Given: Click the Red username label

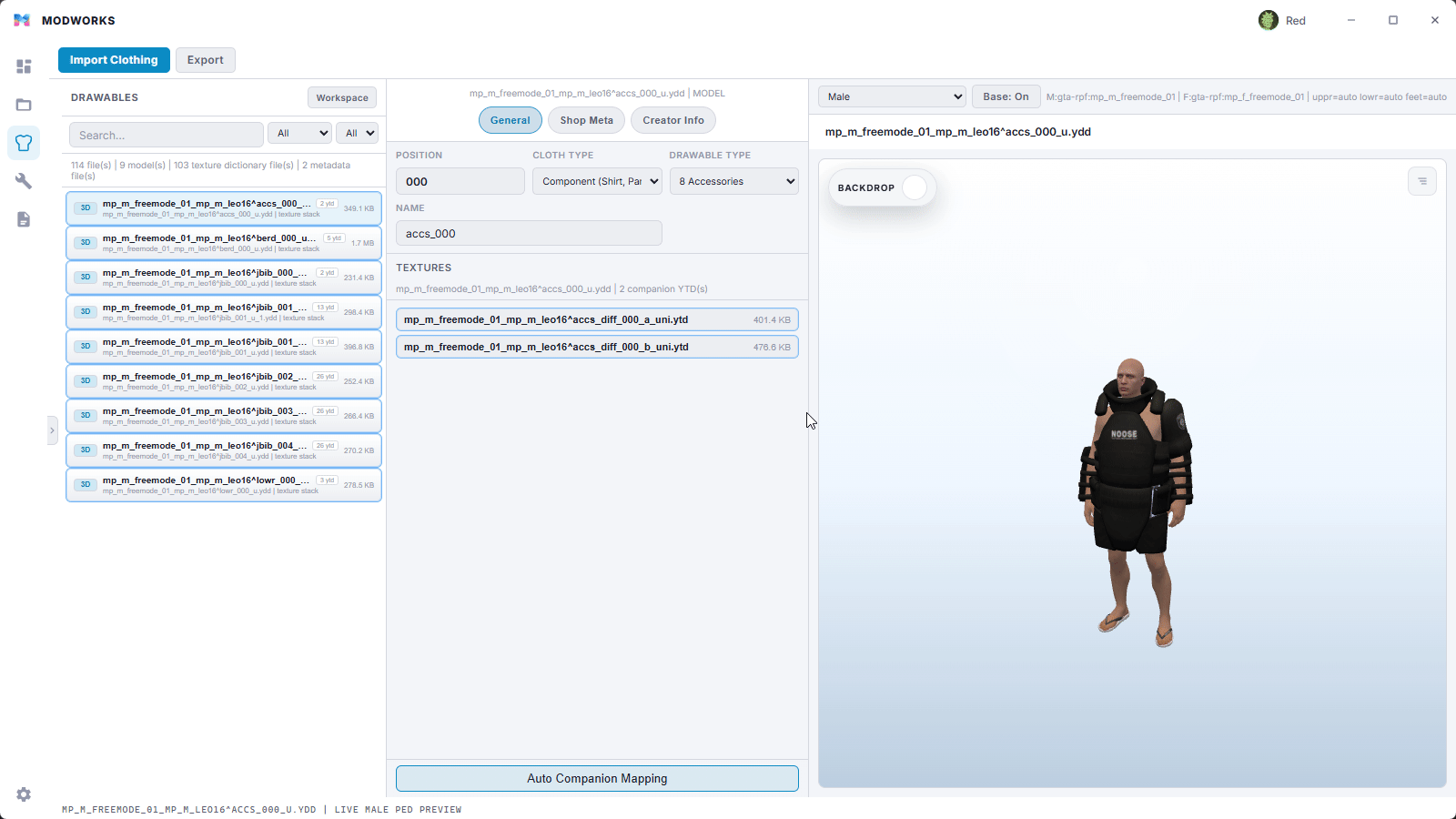Looking at the screenshot, I should pos(1296,21).
